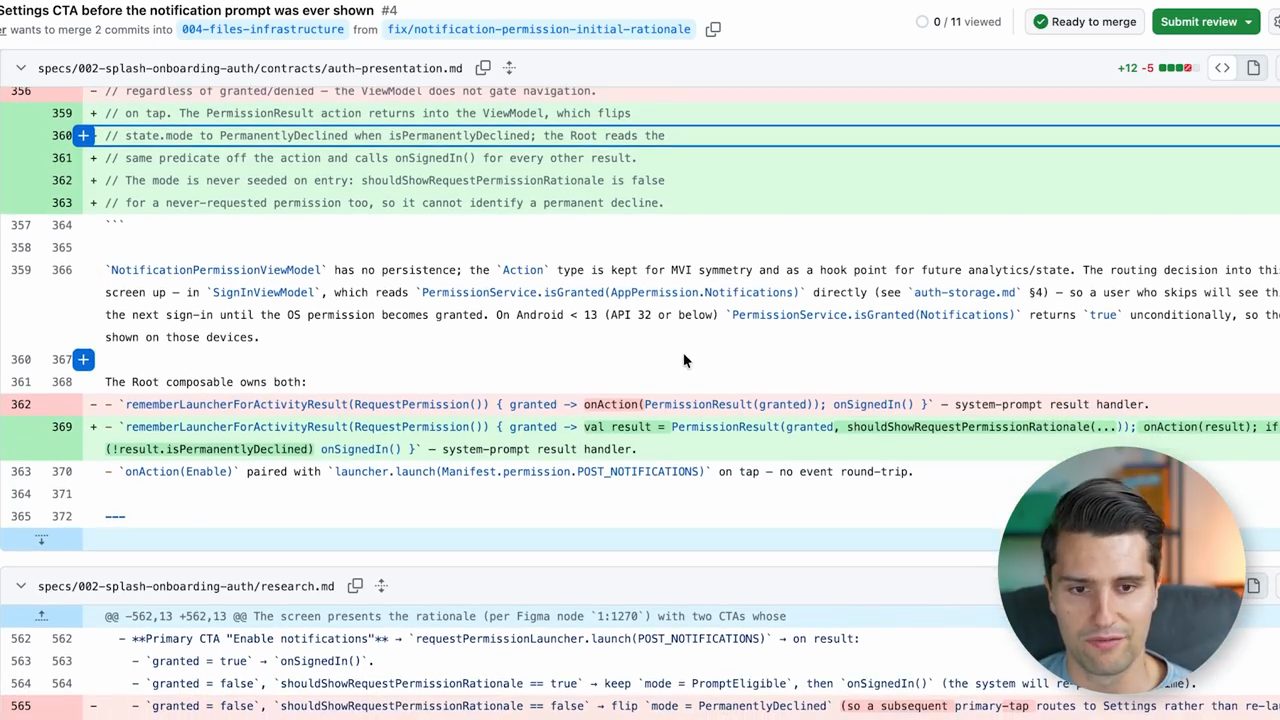
Task: Click text 'The Root composable owns both:'
Action: tap(205, 382)
